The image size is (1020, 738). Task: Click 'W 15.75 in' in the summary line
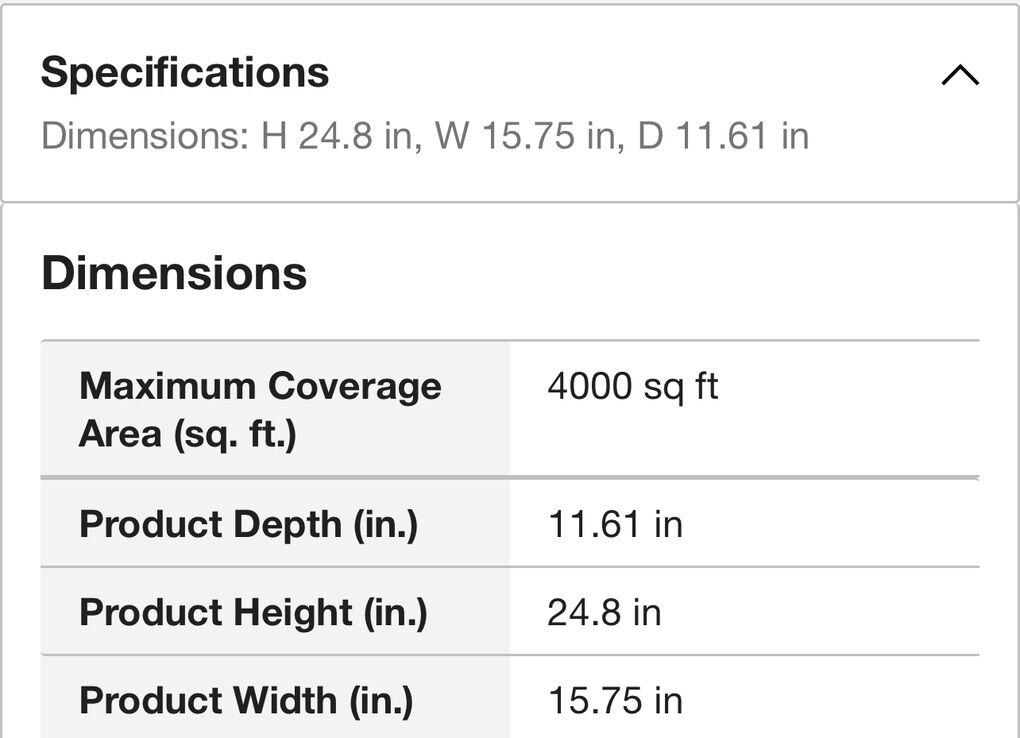point(526,136)
